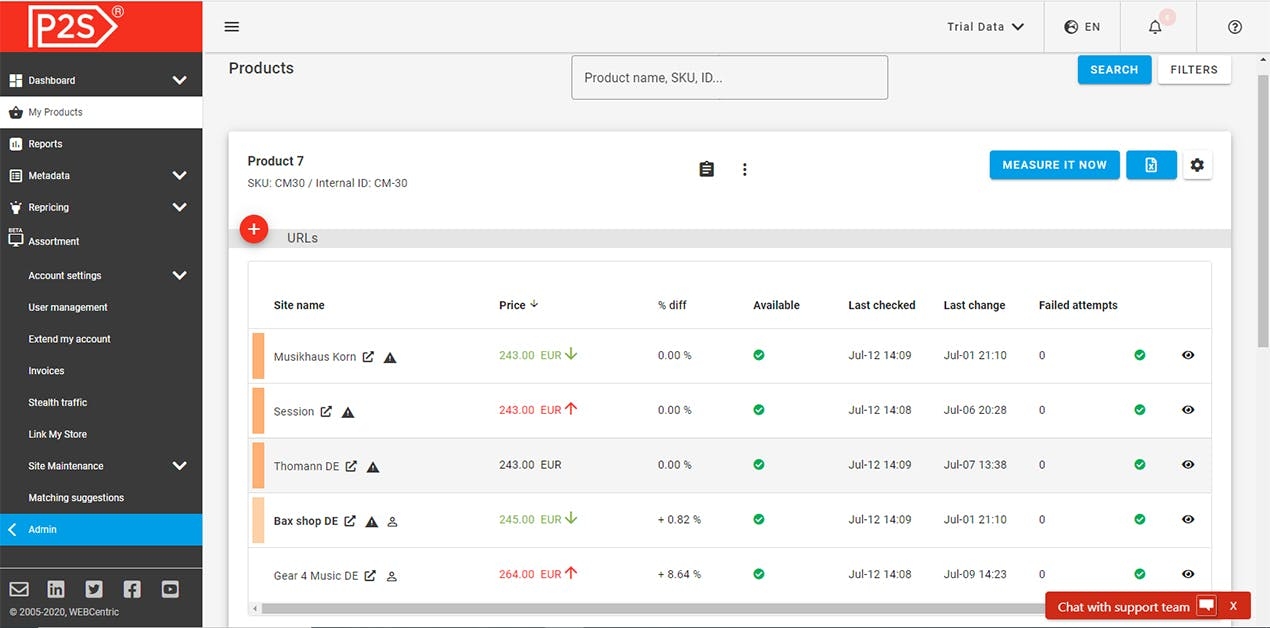Click the page vertical scrollbar
This screenshot has width=1270, height=628.
(x=1262, y=210)
